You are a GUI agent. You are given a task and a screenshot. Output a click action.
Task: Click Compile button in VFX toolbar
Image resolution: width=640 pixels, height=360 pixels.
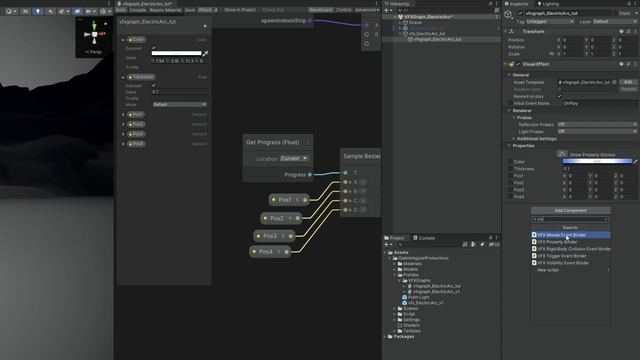pyautogui.click(x=138, y=10)
